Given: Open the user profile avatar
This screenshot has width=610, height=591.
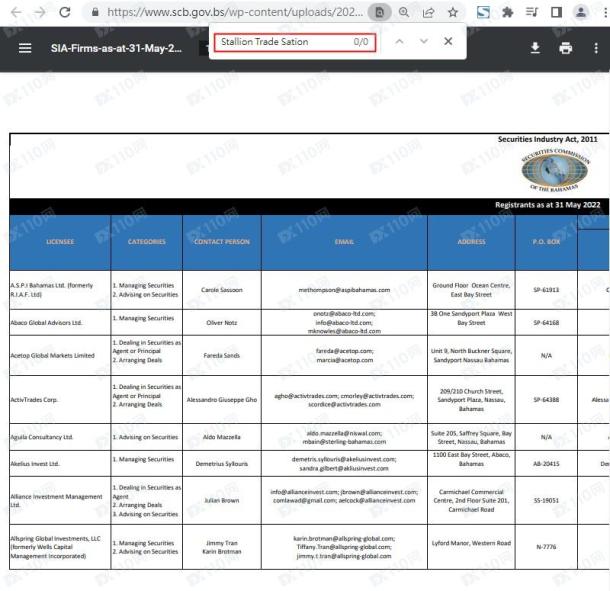Looking at the screenshot, I should (x=581, y=12).
